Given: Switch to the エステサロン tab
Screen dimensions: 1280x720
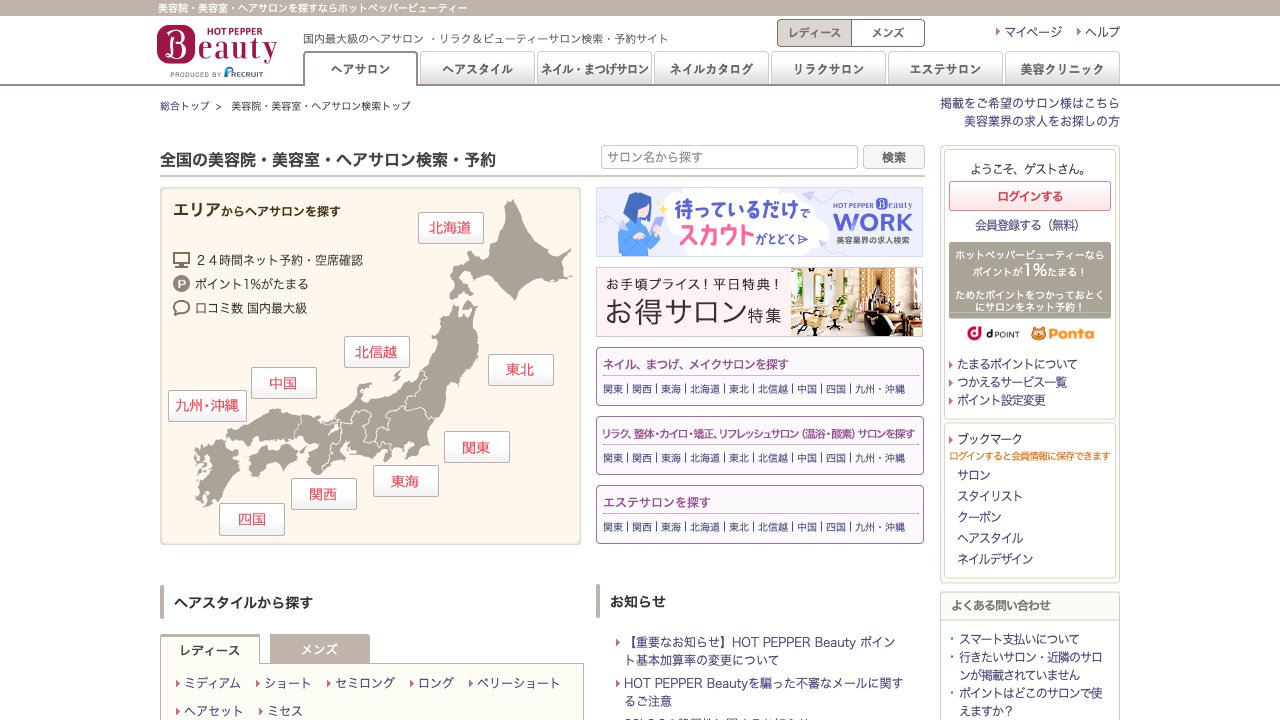Looking at the screenshot, I should coord(944,69).
